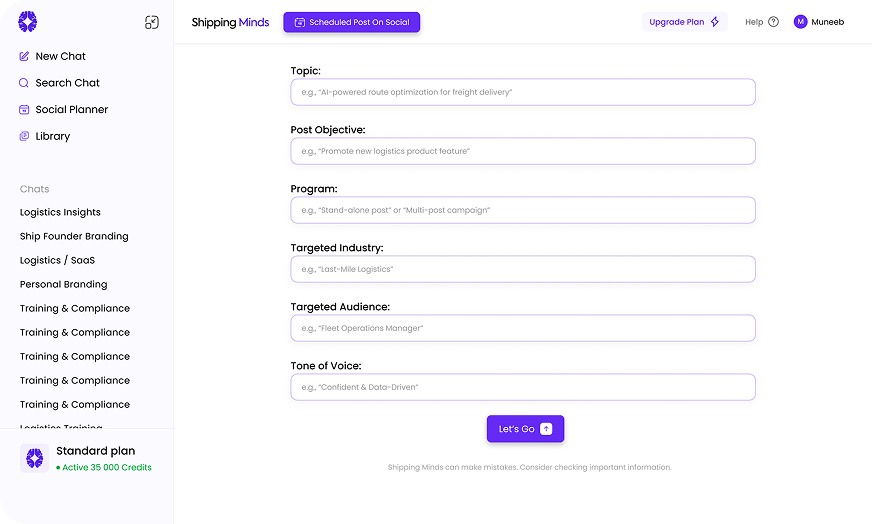Open the Scheduled Post On Social button

351,22
